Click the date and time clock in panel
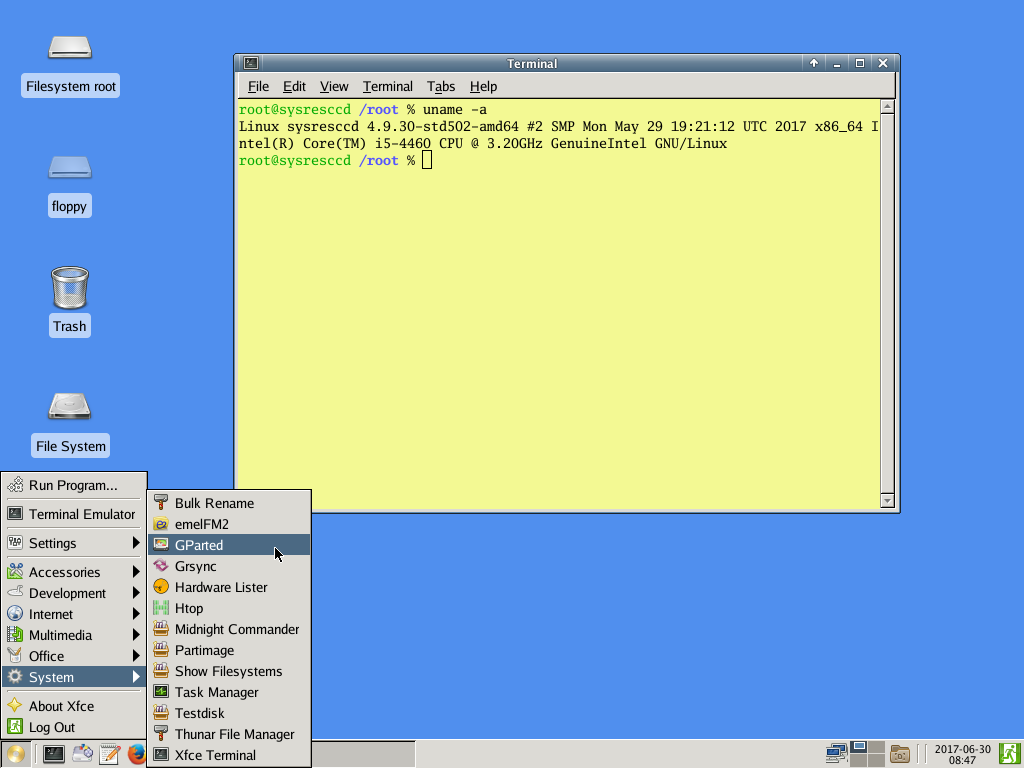The image size is (1024, 768). tap(962, 754)
